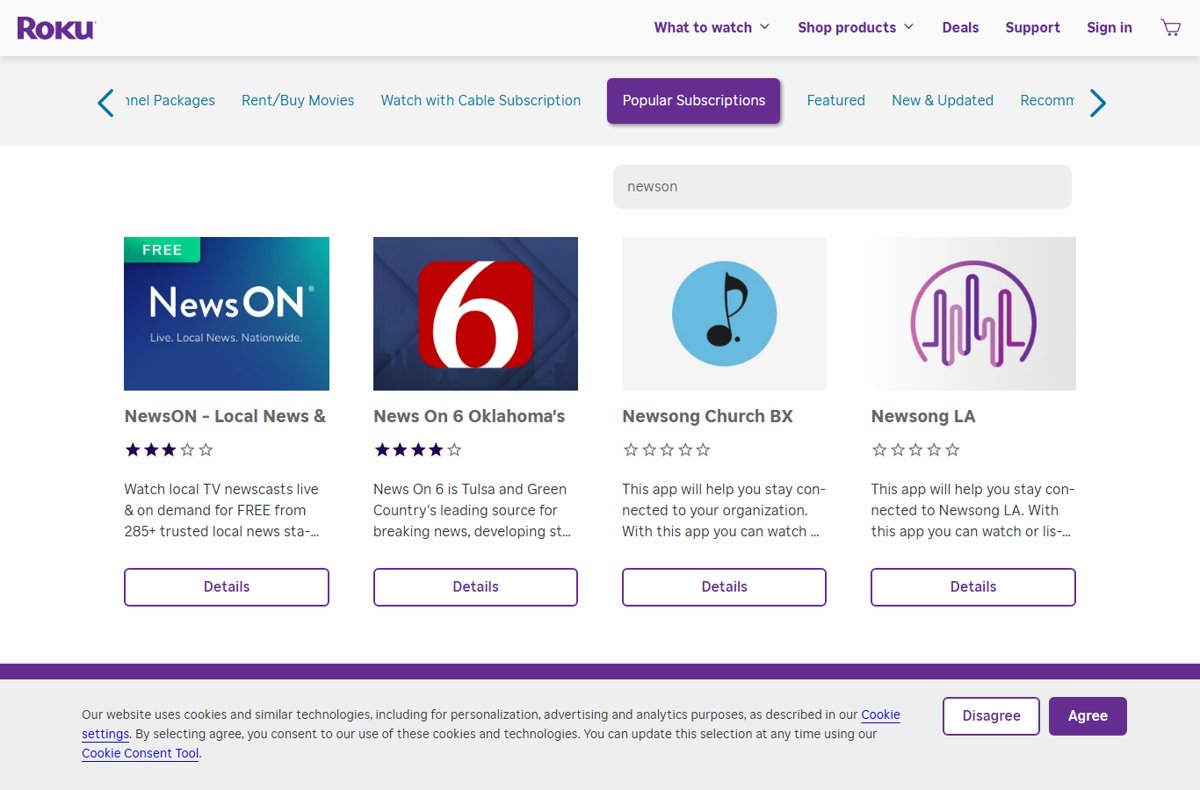Switch to New & Updated category
1200x790 pixels.
943,100
